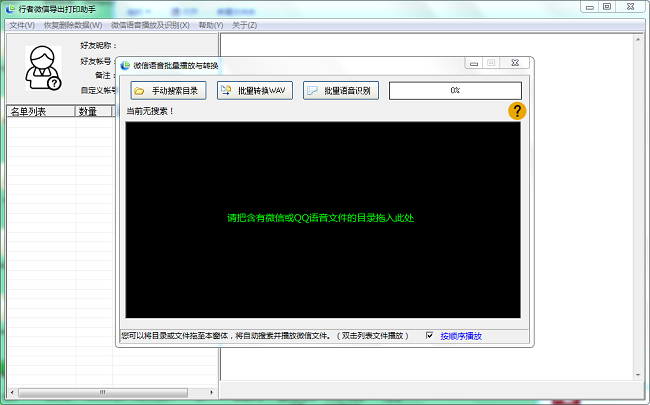Click 批量语音识别 button
This screenshot has width=650, height=405.
[x=341, y=90]
